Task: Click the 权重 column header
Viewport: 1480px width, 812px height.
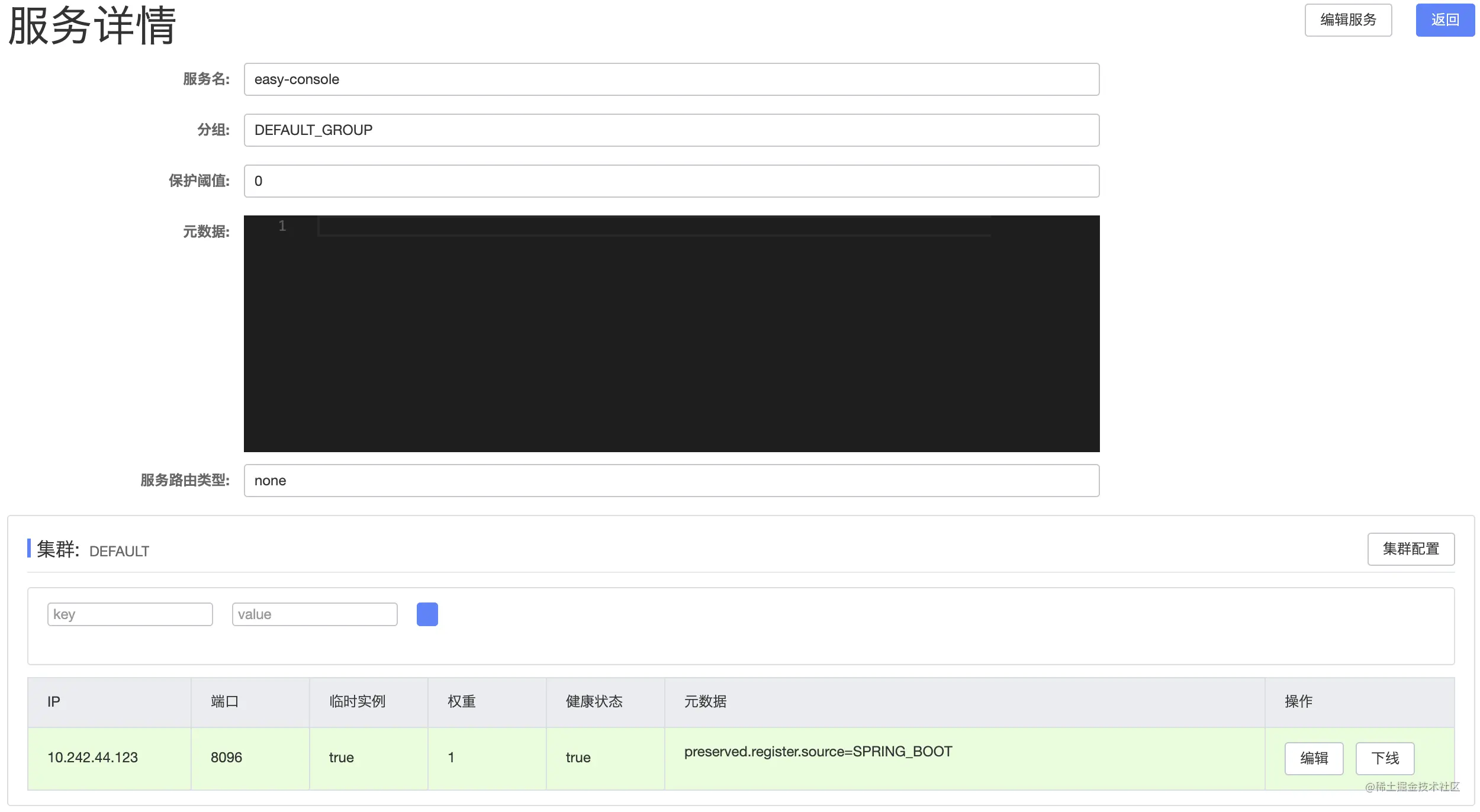Action: point(461,701)
